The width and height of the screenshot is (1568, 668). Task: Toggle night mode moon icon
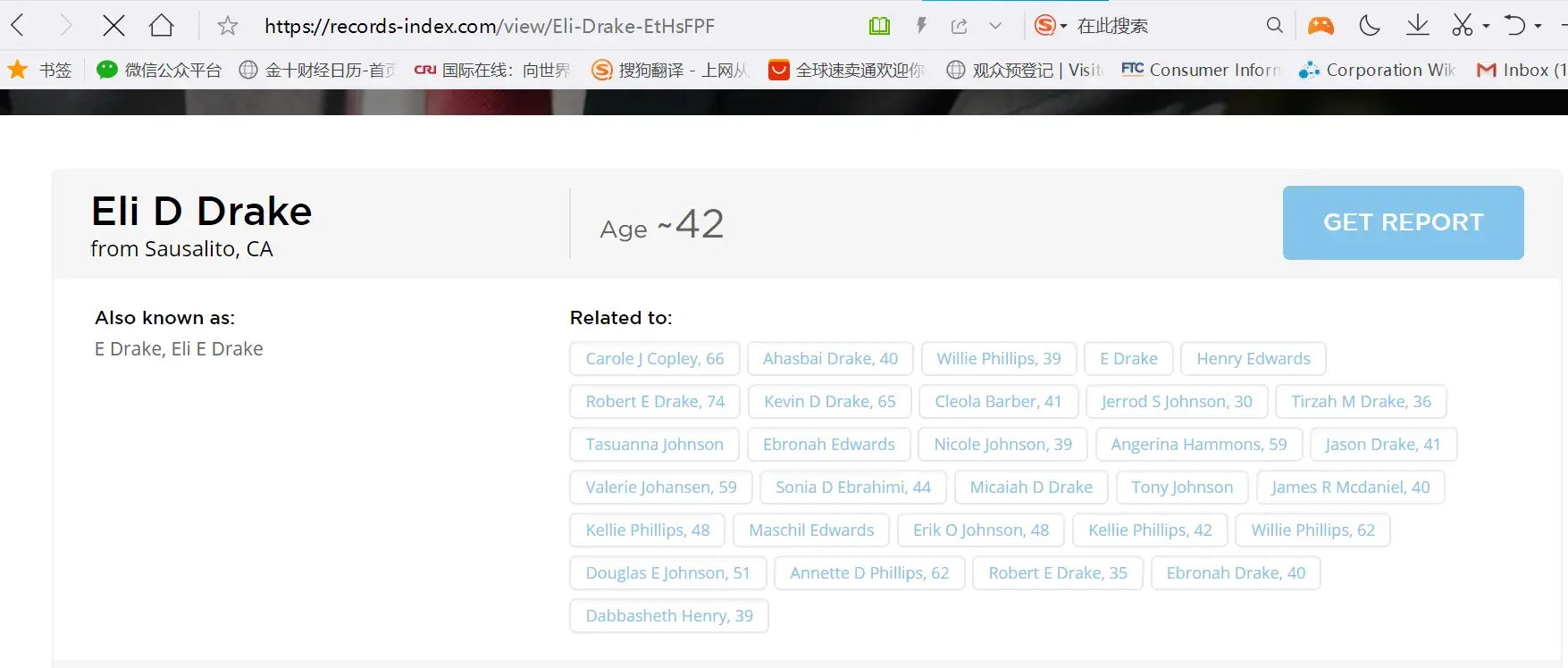coord(1370,25)
